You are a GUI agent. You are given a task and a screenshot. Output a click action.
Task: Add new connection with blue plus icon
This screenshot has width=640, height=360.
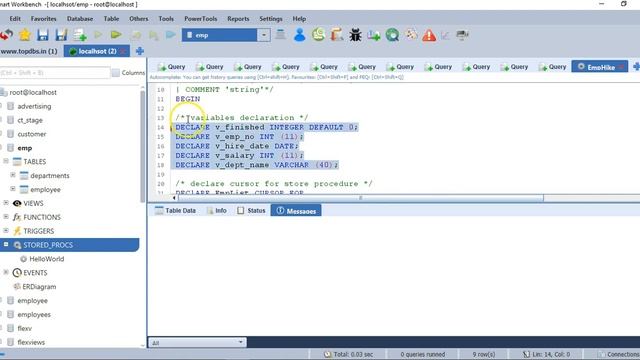140,51
